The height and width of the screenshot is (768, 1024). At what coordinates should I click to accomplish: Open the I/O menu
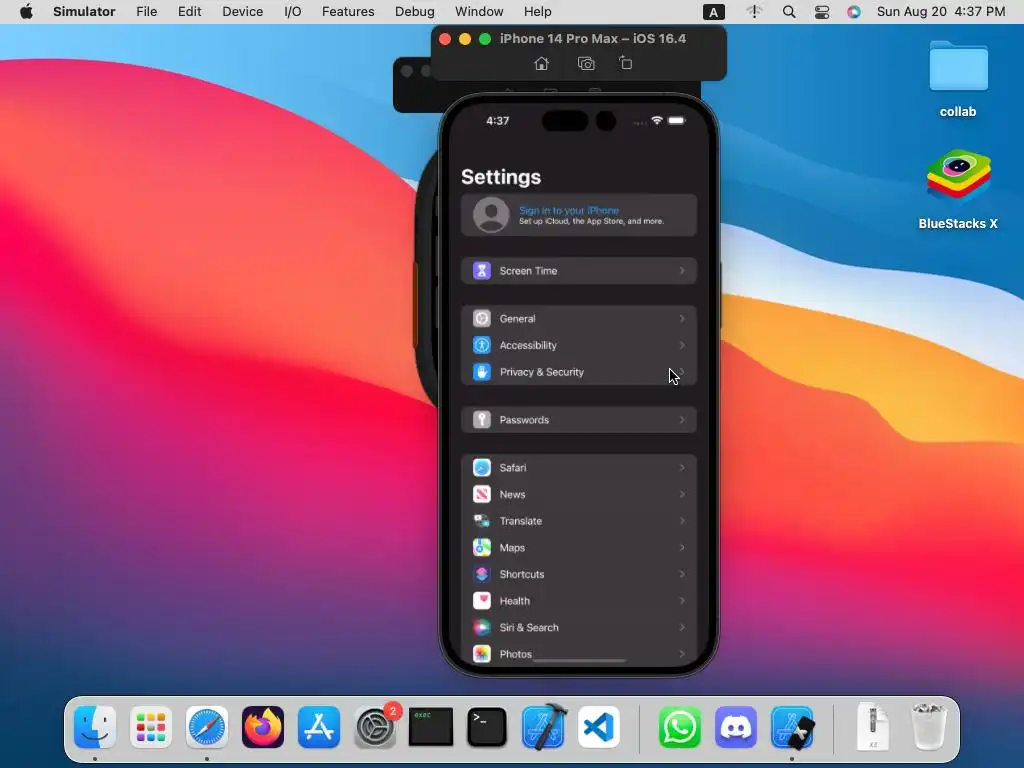pyautogui.click(x=293, y=12)
